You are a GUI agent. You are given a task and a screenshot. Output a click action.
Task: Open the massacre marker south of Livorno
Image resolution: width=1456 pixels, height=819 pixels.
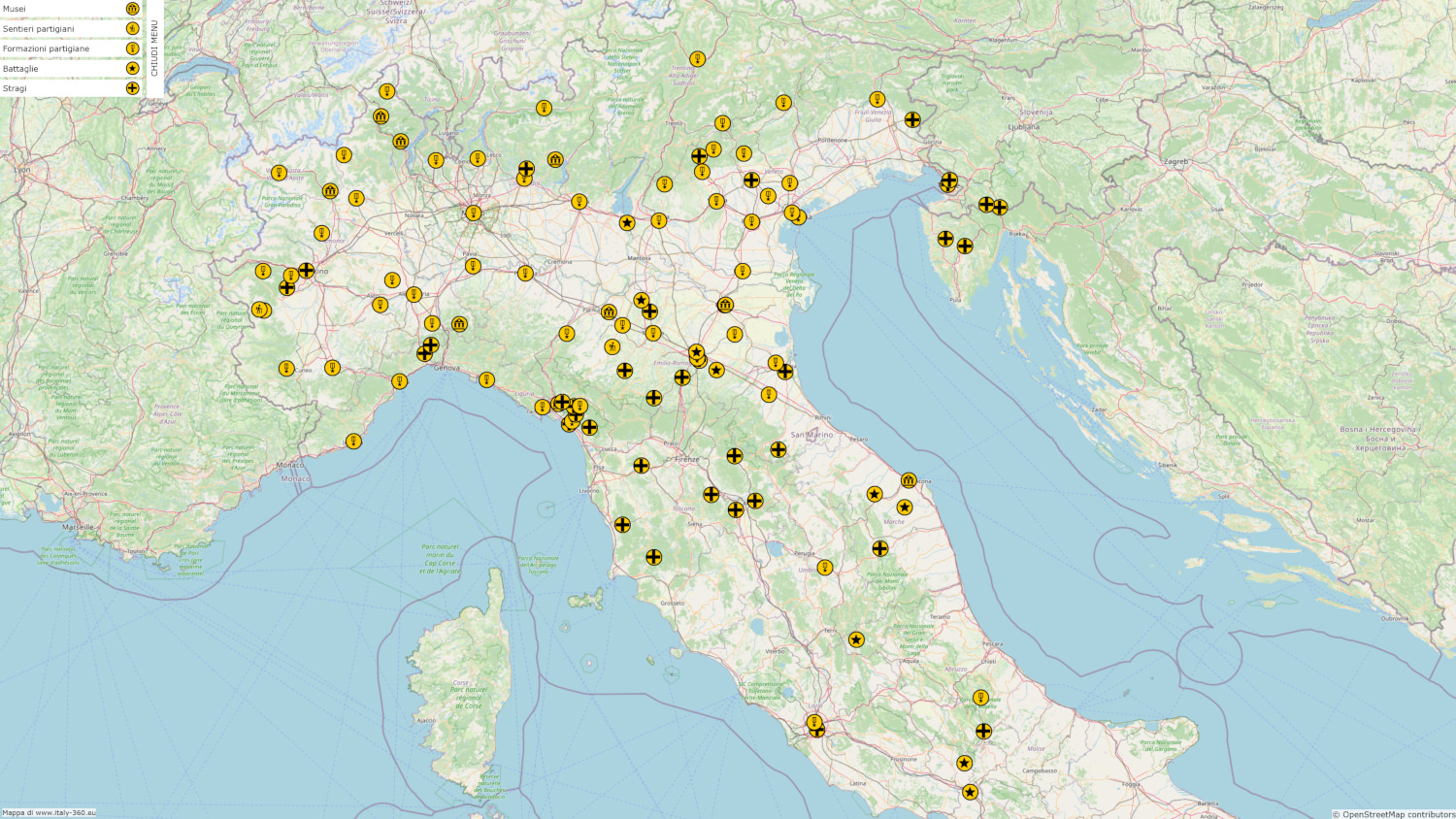tap(622, 525)
